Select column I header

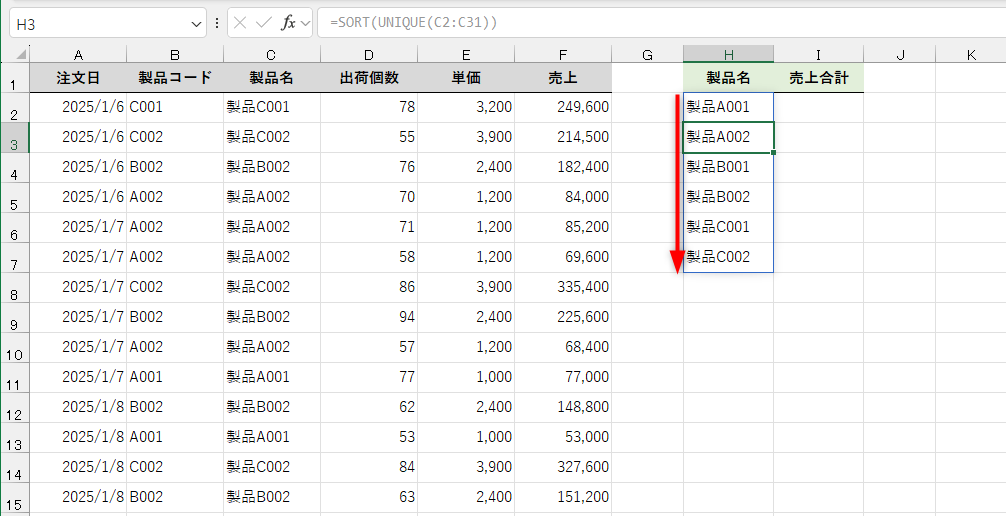(x=818, y=55)
